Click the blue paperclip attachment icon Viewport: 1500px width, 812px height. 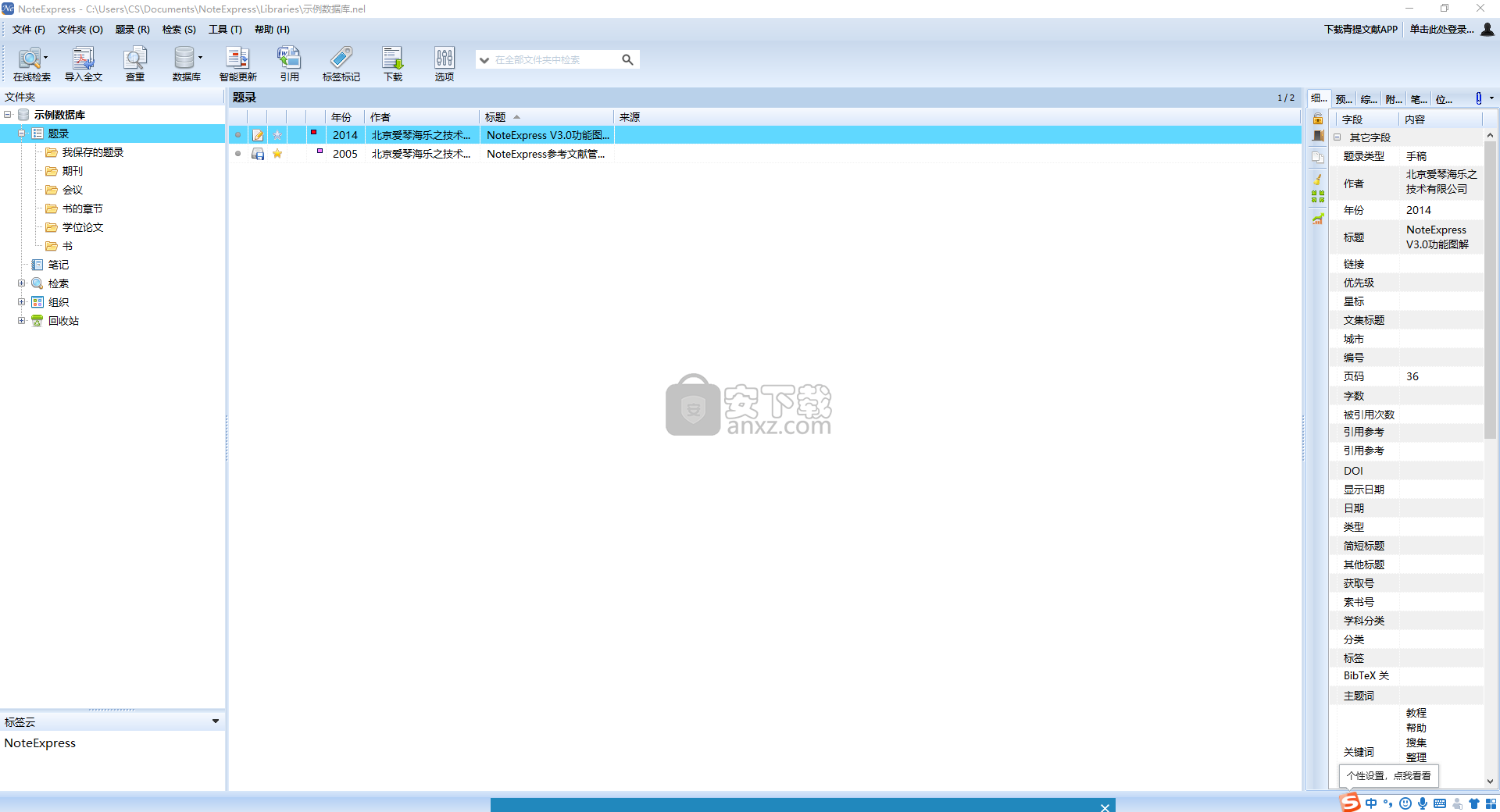[x=1478, y=98]
